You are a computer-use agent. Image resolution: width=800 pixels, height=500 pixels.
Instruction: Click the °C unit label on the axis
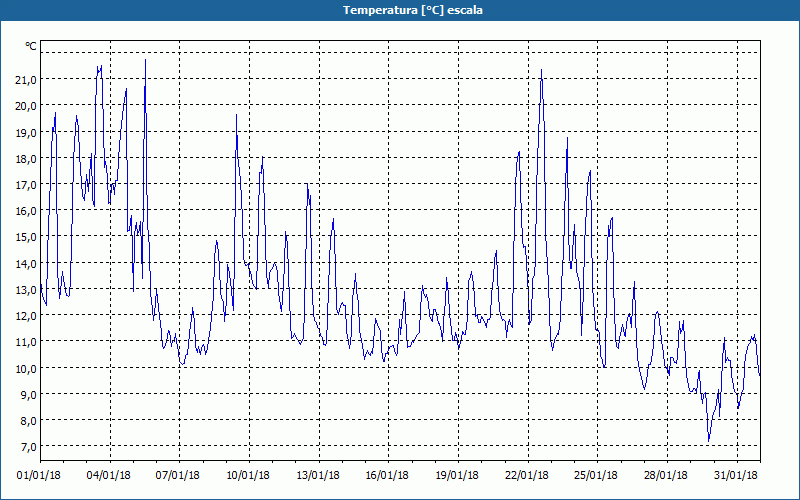click(x=31, y=46)
